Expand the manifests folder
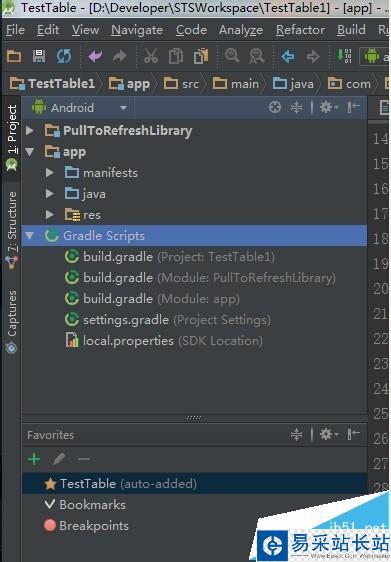The image size is (391, 562). click(50, 173)
